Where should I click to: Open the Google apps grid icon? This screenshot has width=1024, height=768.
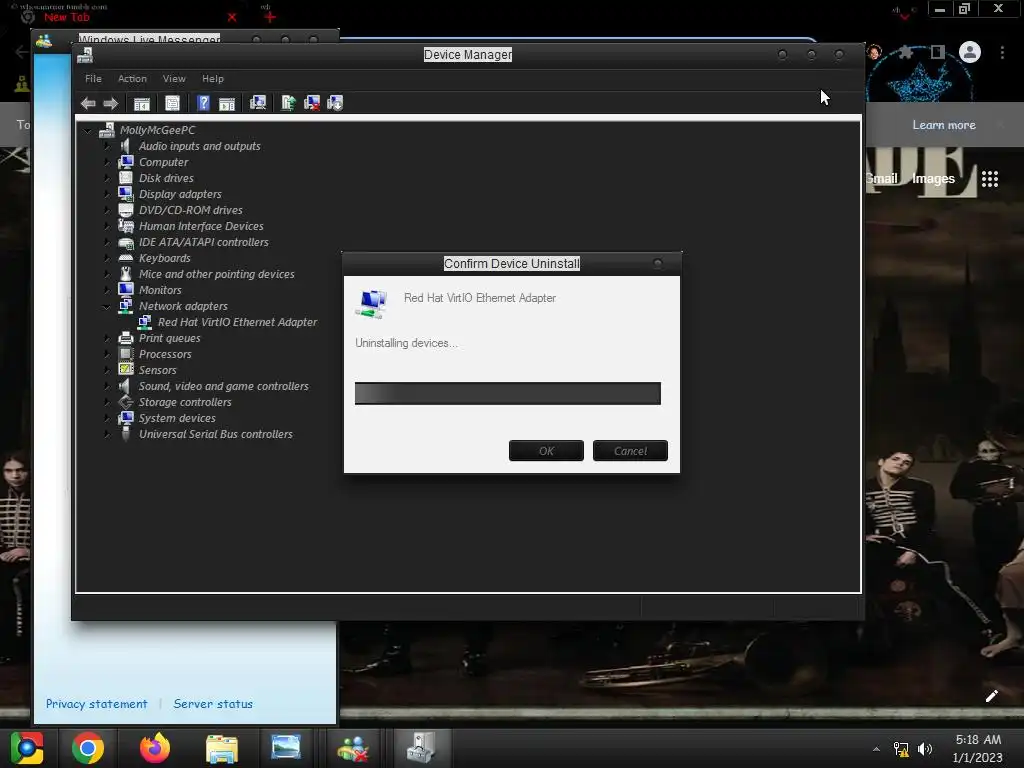tap(990, 179)
